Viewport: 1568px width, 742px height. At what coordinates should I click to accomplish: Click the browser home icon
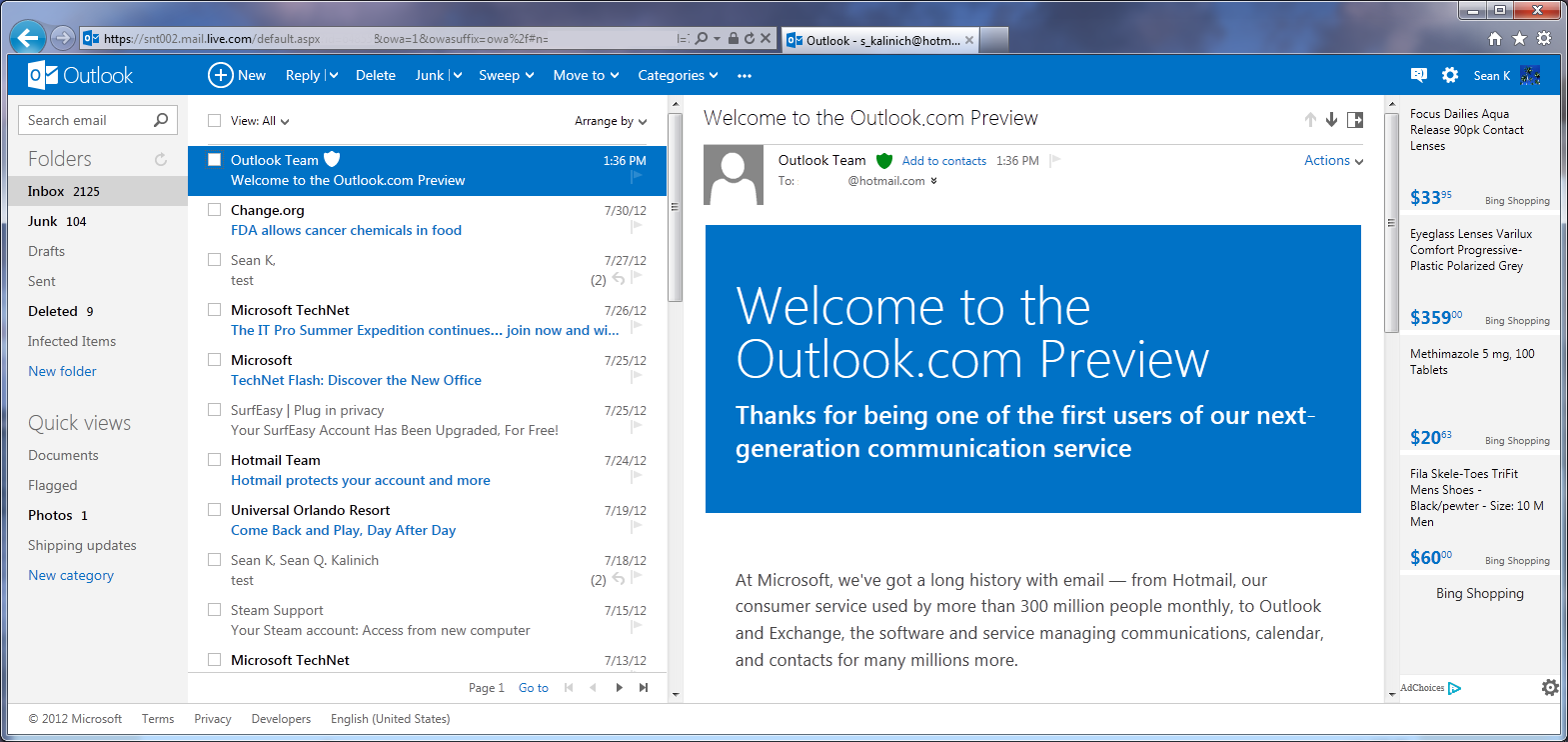[x=1495, y=38]
